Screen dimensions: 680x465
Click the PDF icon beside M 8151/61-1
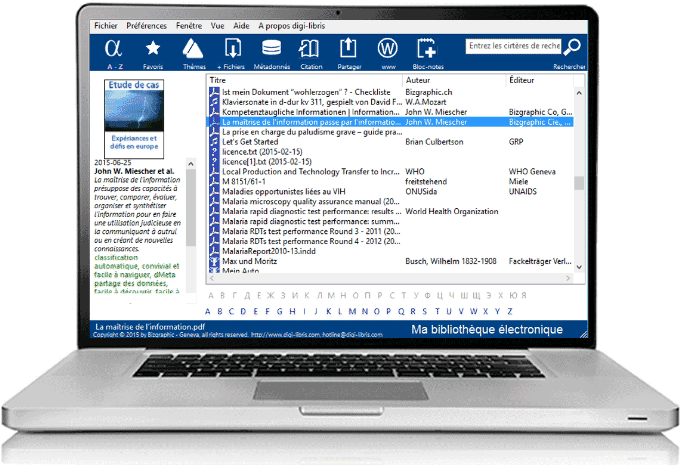[214, 182]
